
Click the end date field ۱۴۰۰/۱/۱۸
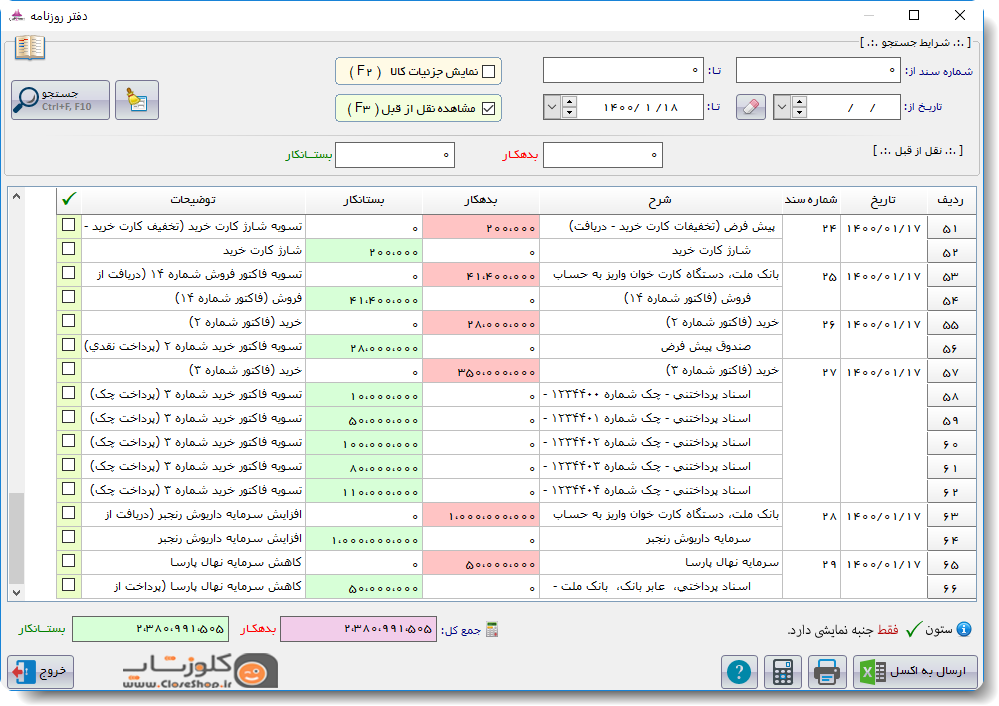(640, 107)
